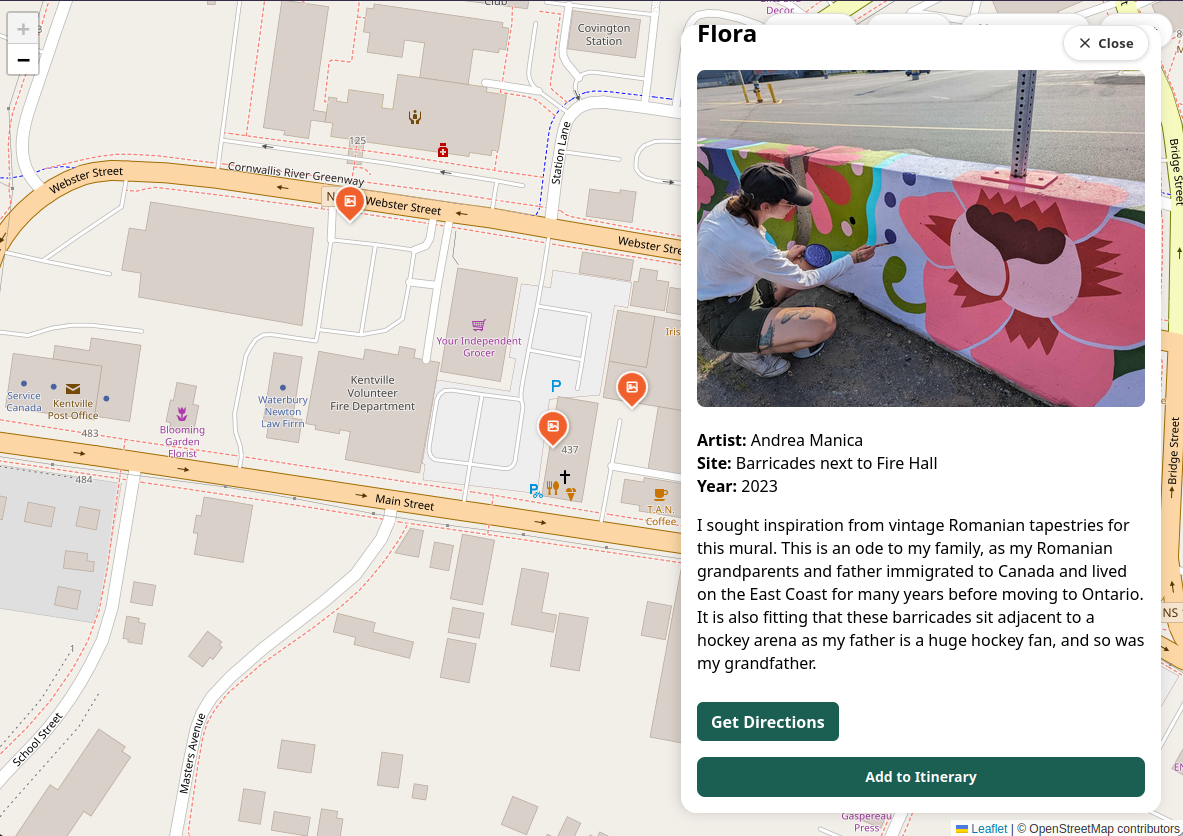The image size is (1183, 836).
Task: Open the Flora mural photo
Action: [x=920, y=238]
